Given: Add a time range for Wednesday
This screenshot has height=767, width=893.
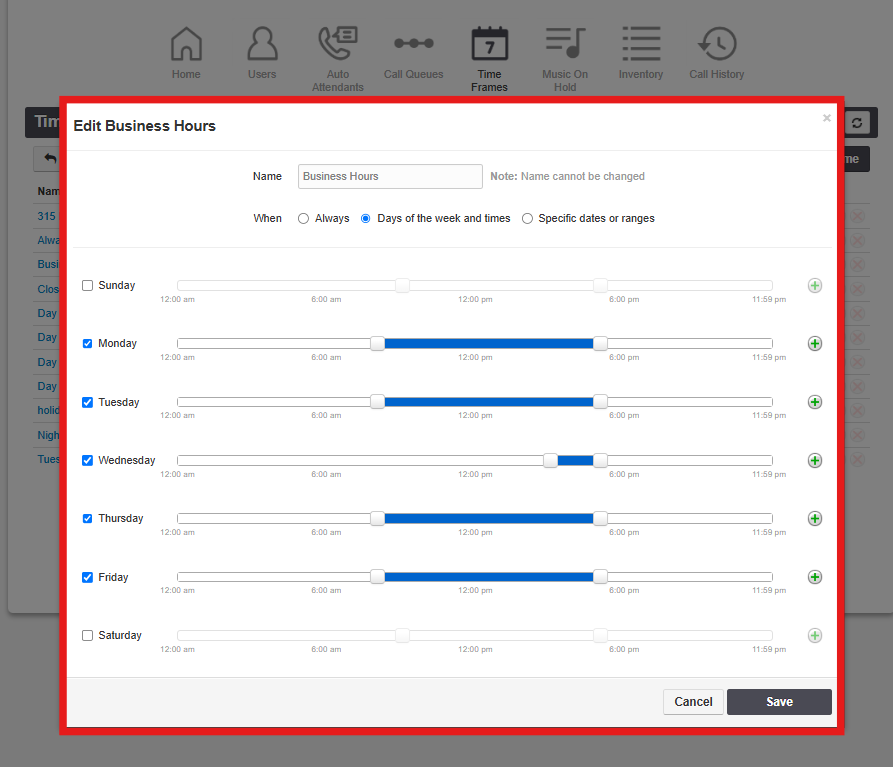Looking at the screenshot, I should coord(815,460).
